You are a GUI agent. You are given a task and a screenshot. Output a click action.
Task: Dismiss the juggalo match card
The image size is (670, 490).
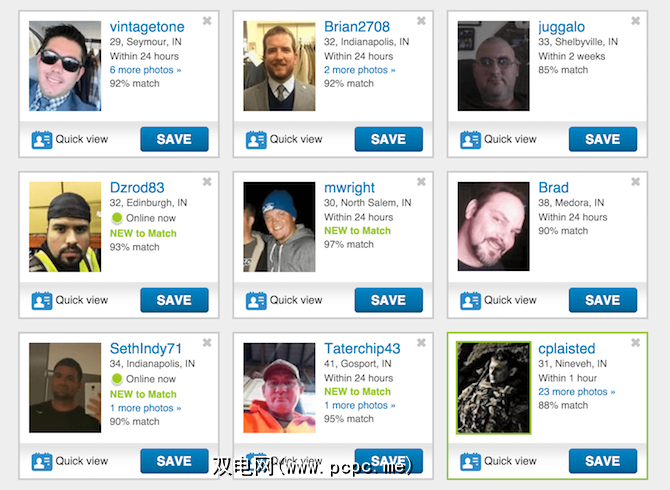(635, 21)
